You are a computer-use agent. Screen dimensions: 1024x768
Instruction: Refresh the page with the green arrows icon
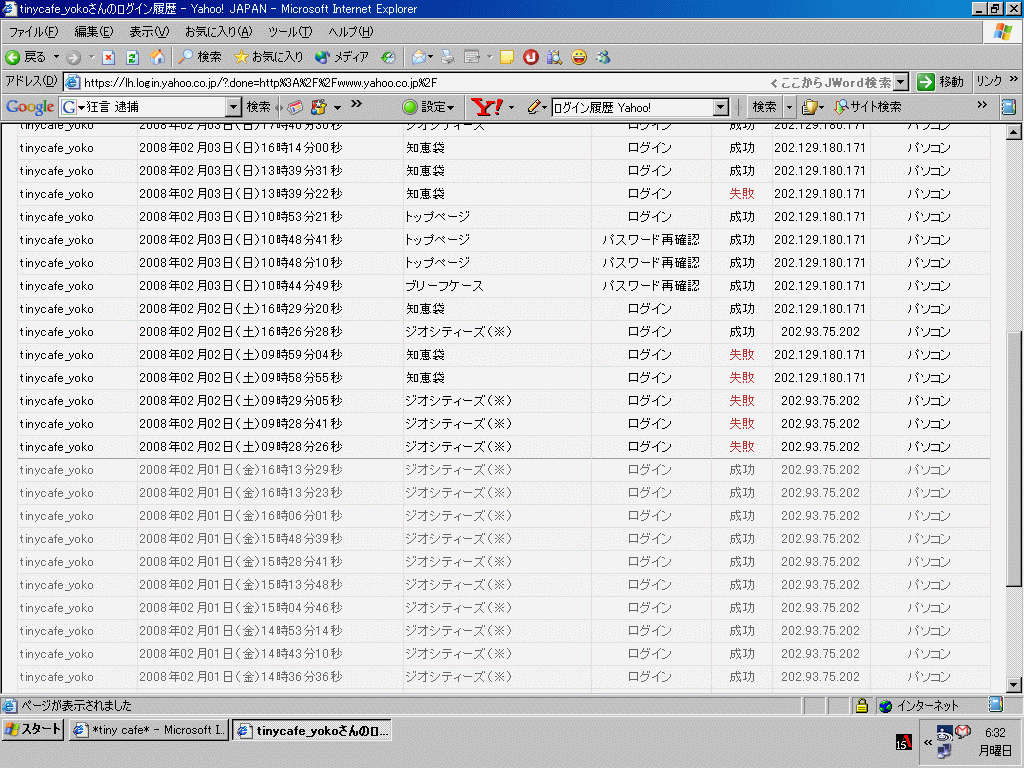click(132, 57)
